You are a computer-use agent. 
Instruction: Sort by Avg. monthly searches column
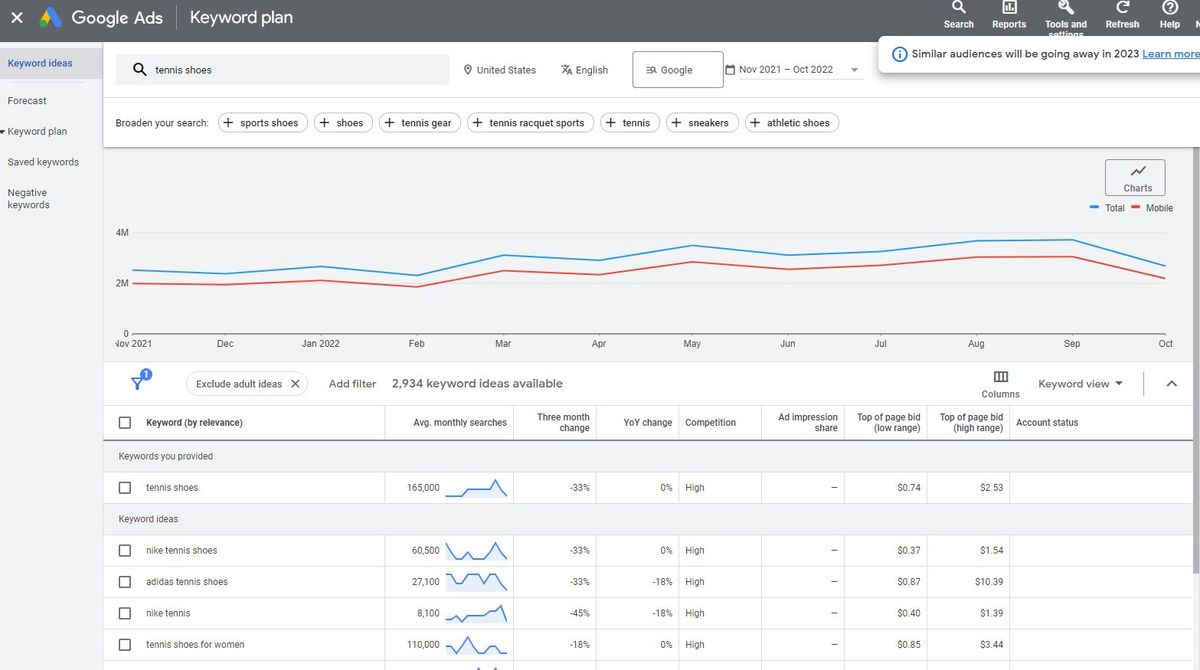click(460, 423)
